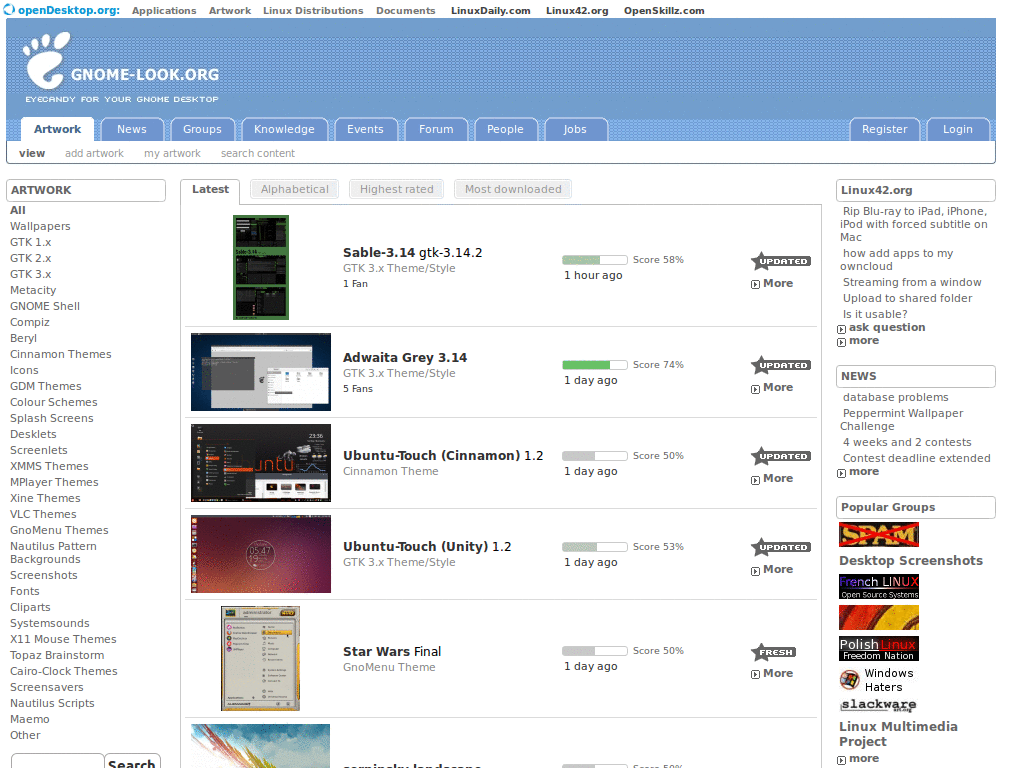Click the 74% score bar of Adwaita Grey

(x=595, y=365)
